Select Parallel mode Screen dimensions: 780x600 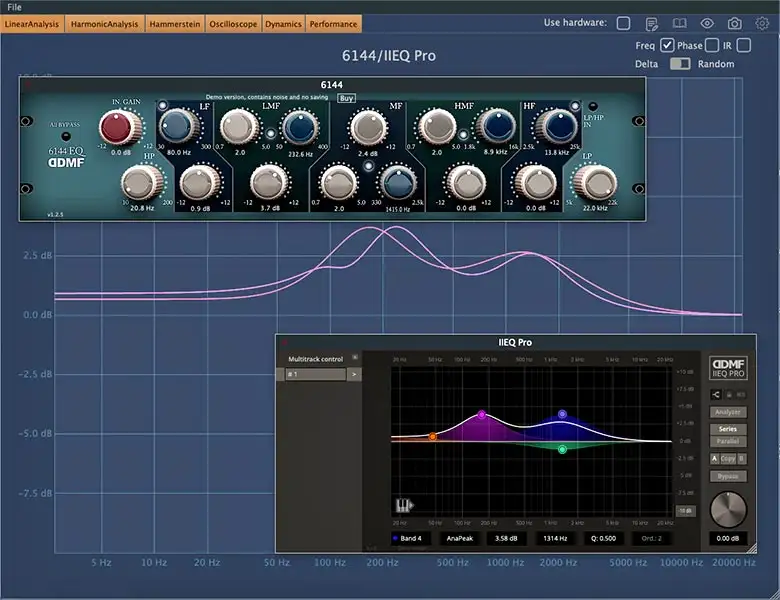(728, 441)
